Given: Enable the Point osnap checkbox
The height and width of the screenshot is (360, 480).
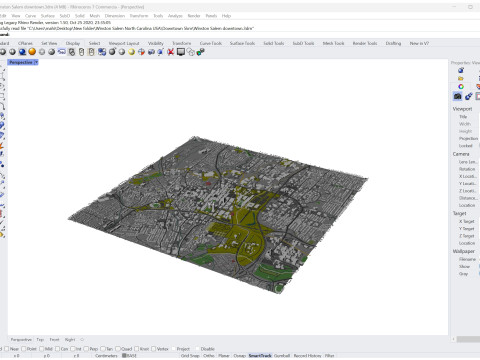Looking at the screenshot, I should 24,349.
